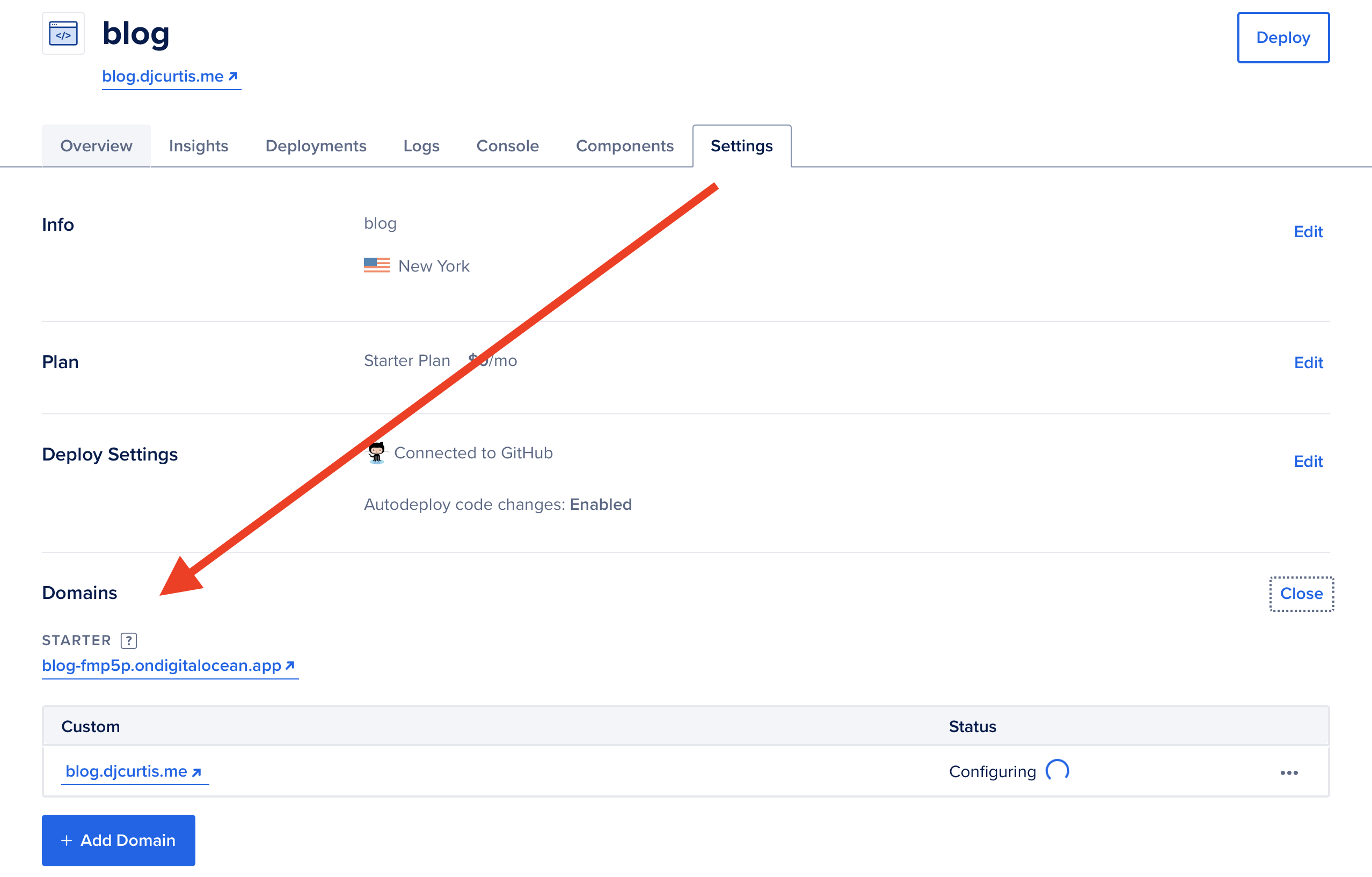Select the Components tab
The image size is (1372, 877).
coord(625,146)
